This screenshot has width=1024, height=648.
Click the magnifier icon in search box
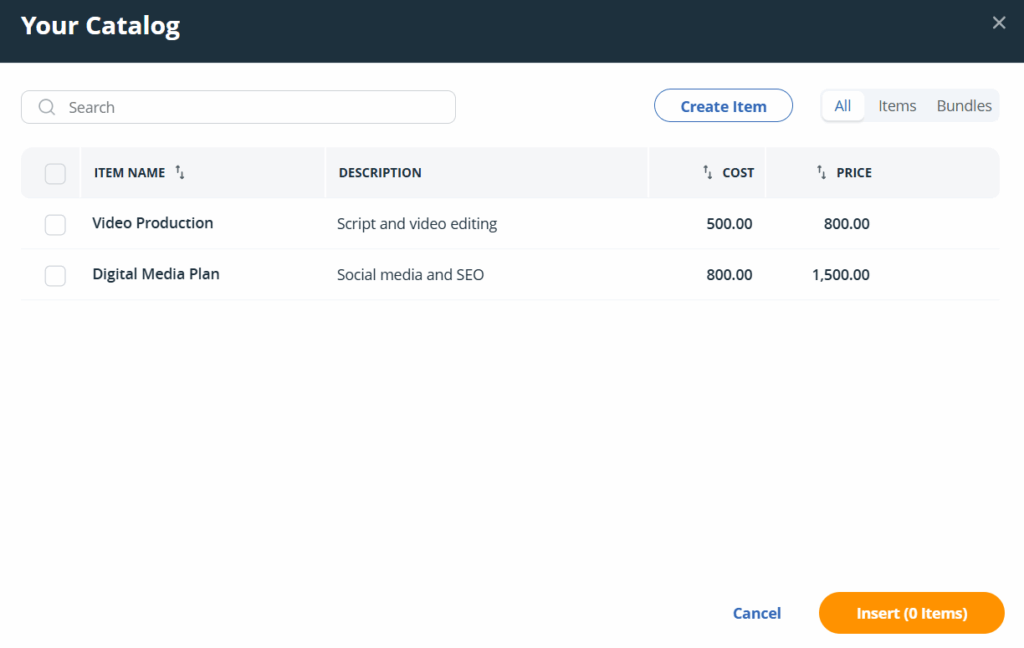[46, 107]
